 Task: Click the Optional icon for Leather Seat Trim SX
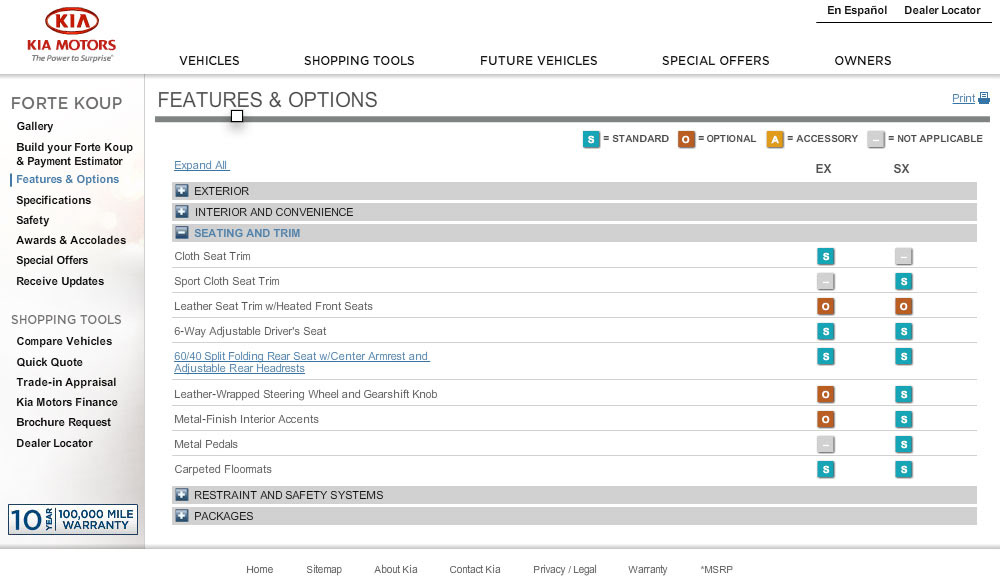click(x=903, y=307)
